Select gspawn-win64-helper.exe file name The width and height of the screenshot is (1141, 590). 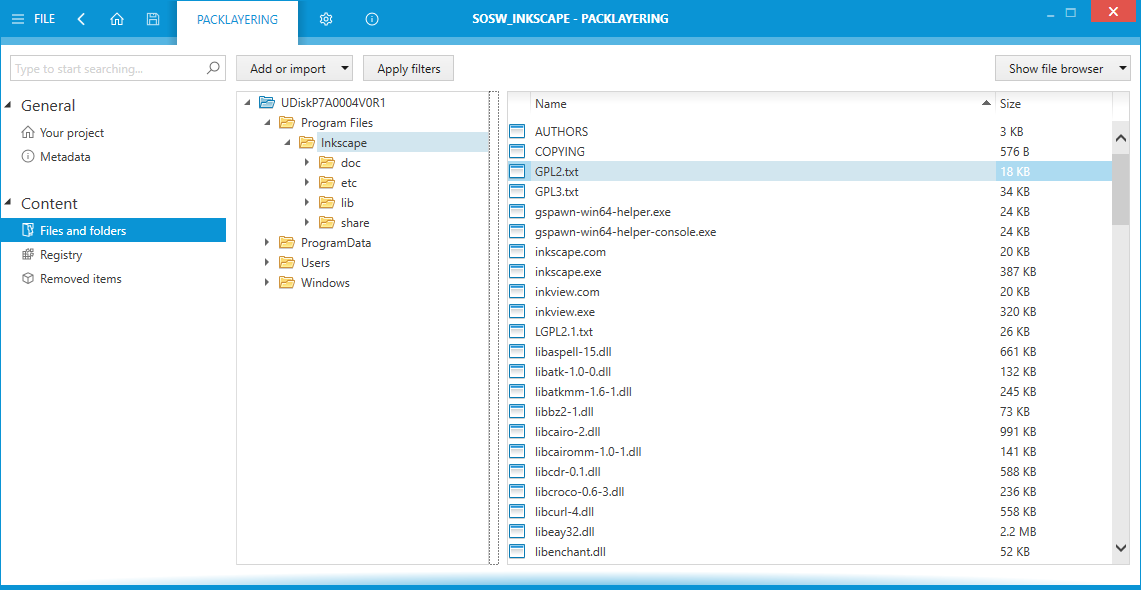[x=603, y=212]
